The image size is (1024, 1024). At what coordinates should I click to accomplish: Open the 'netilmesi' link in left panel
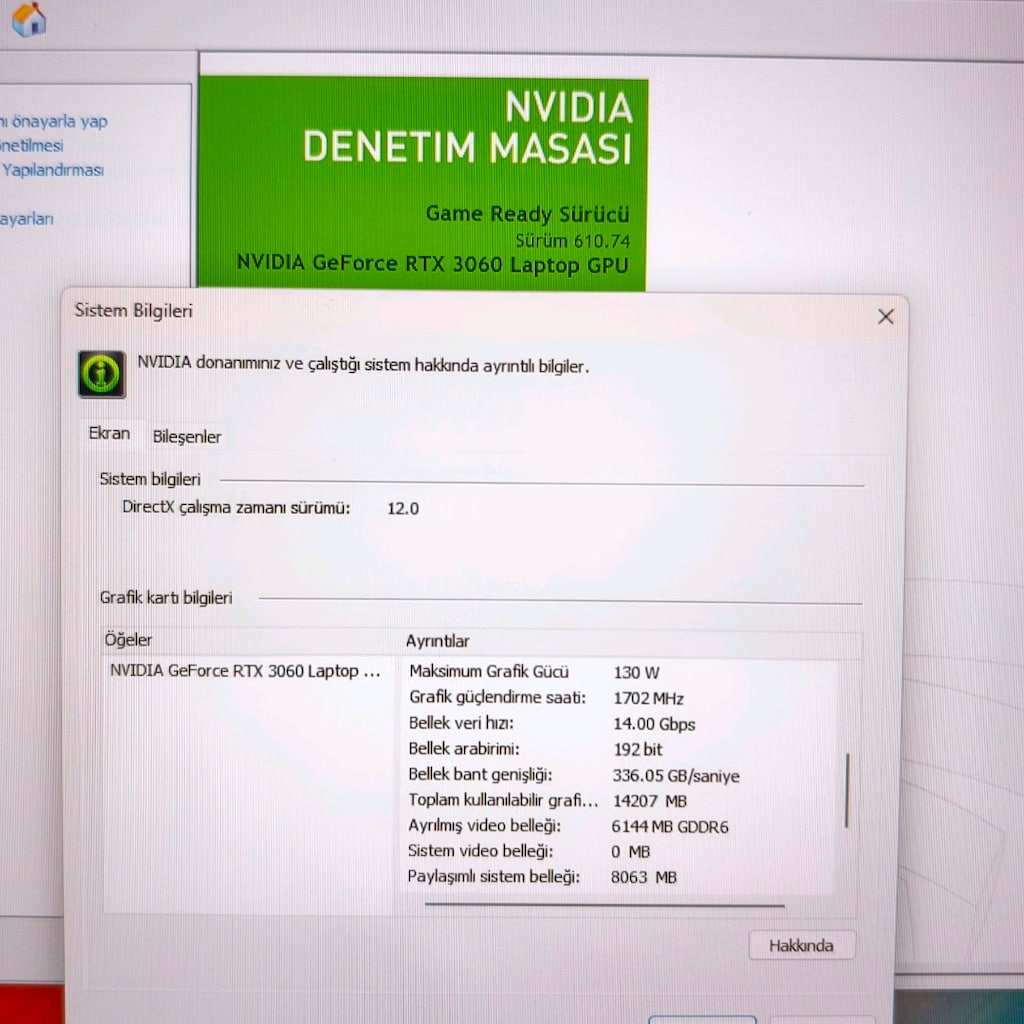(x=32, y=146)
